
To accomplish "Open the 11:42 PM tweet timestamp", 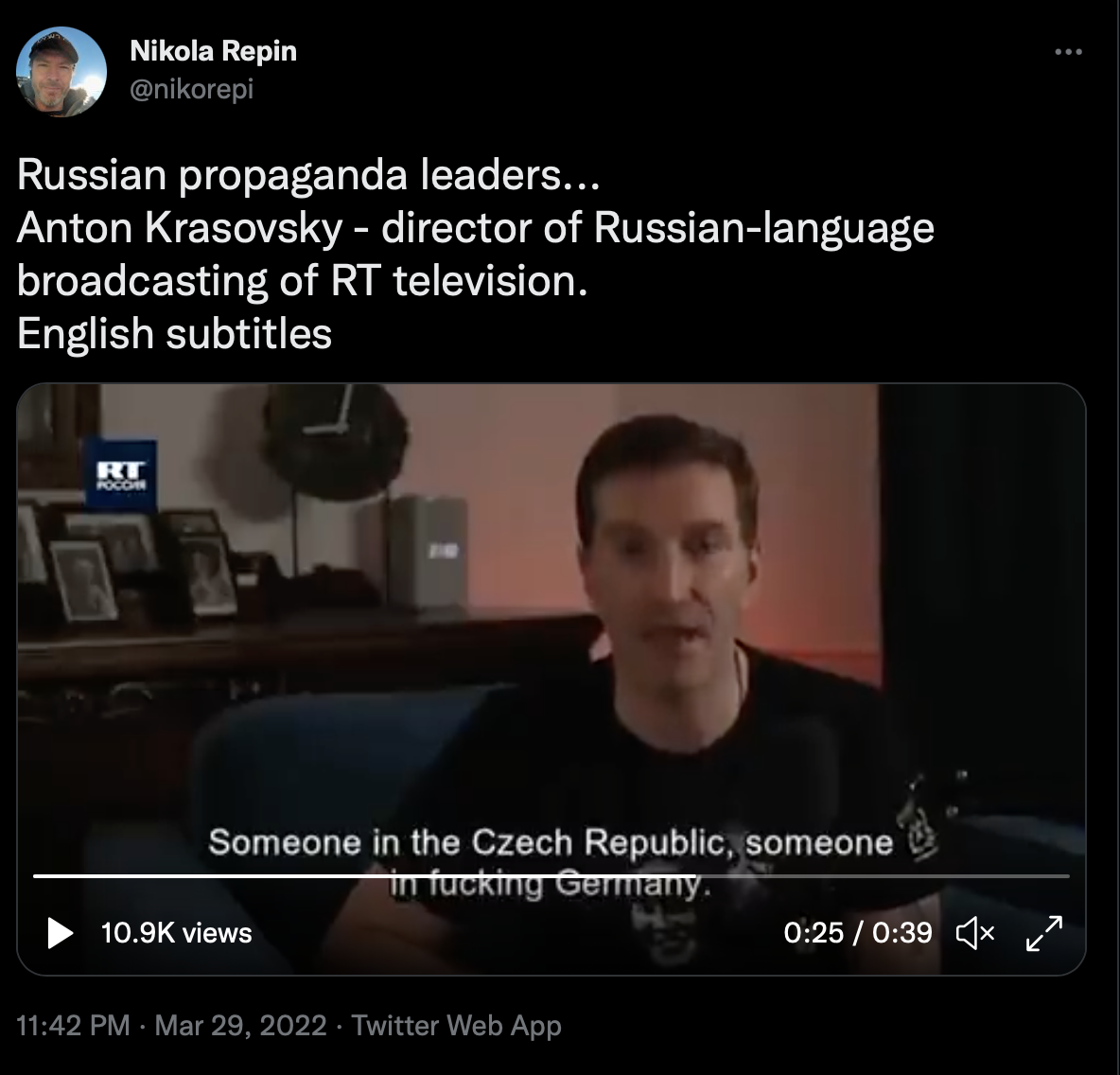I will [x=73, y=1025].
